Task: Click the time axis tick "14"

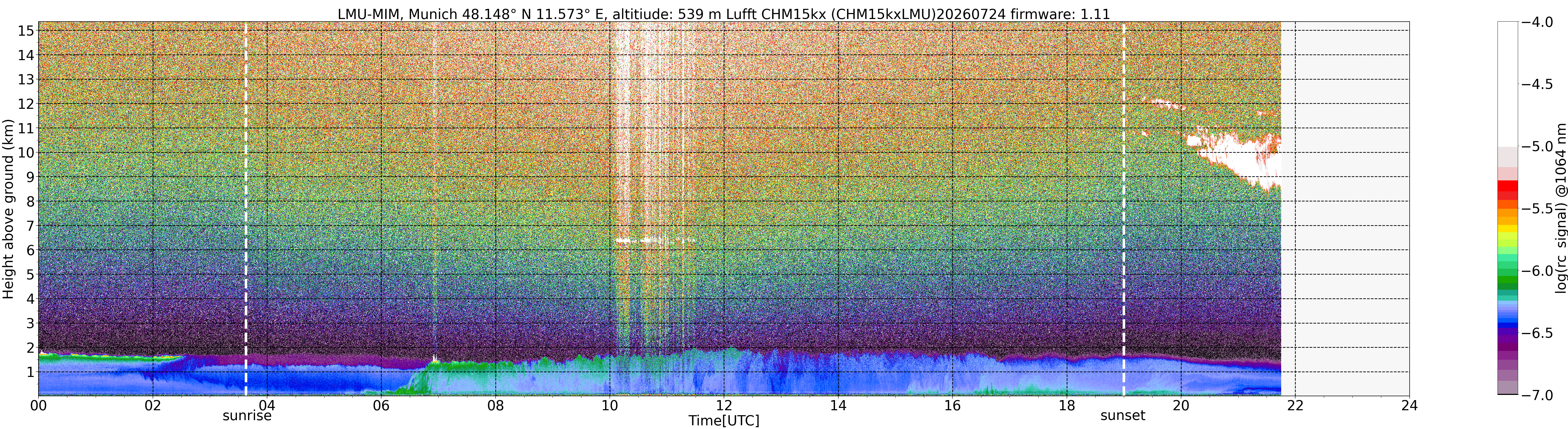Action: (838, 406)
